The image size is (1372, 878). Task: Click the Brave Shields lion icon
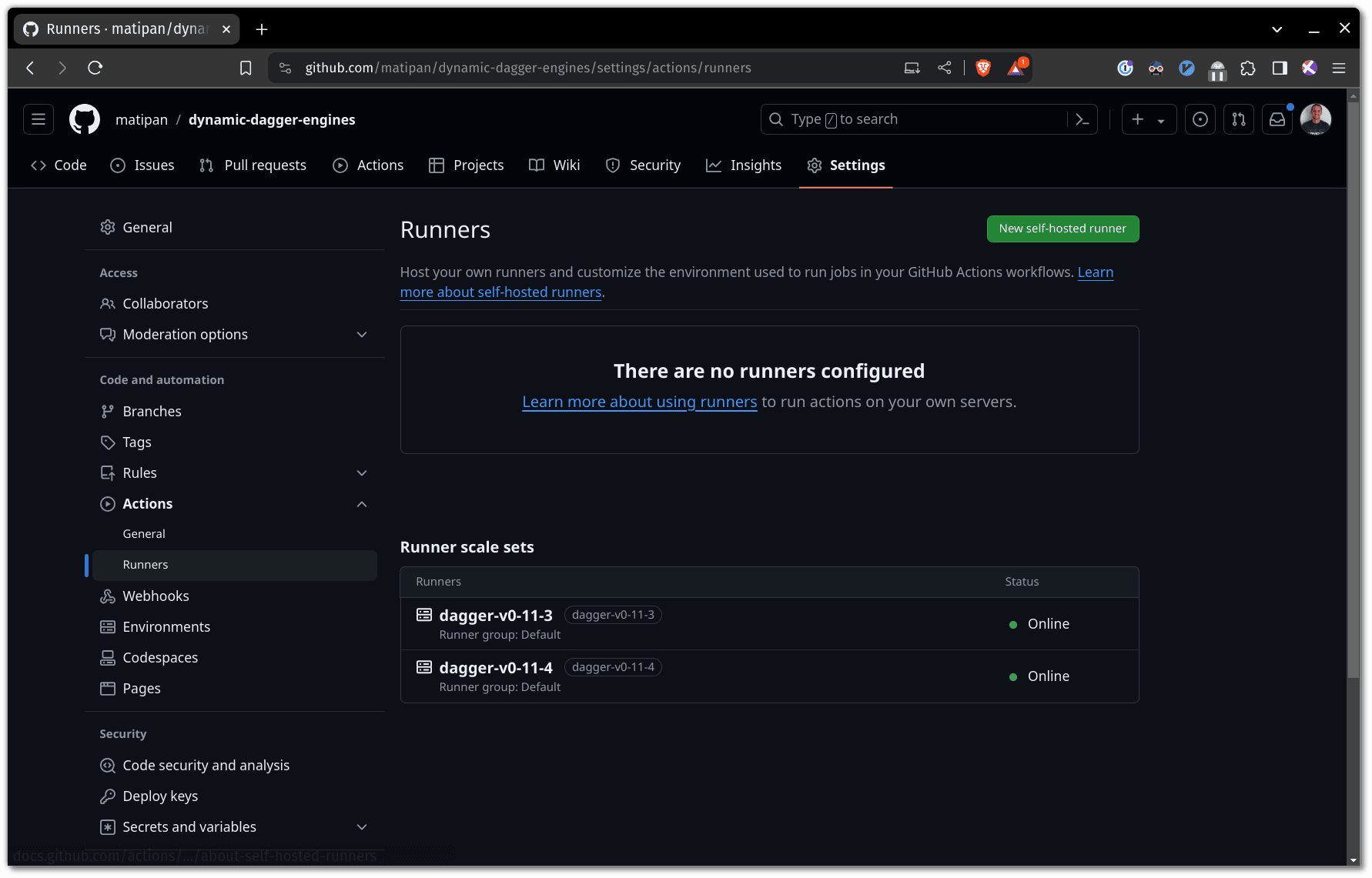point(983,68)
